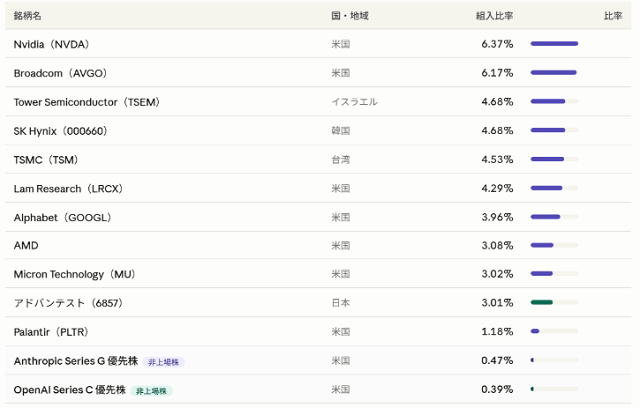Select Lam Research (LRCX) stock name
This screenshot has height=408, width=640.
[x=68, y=188]
